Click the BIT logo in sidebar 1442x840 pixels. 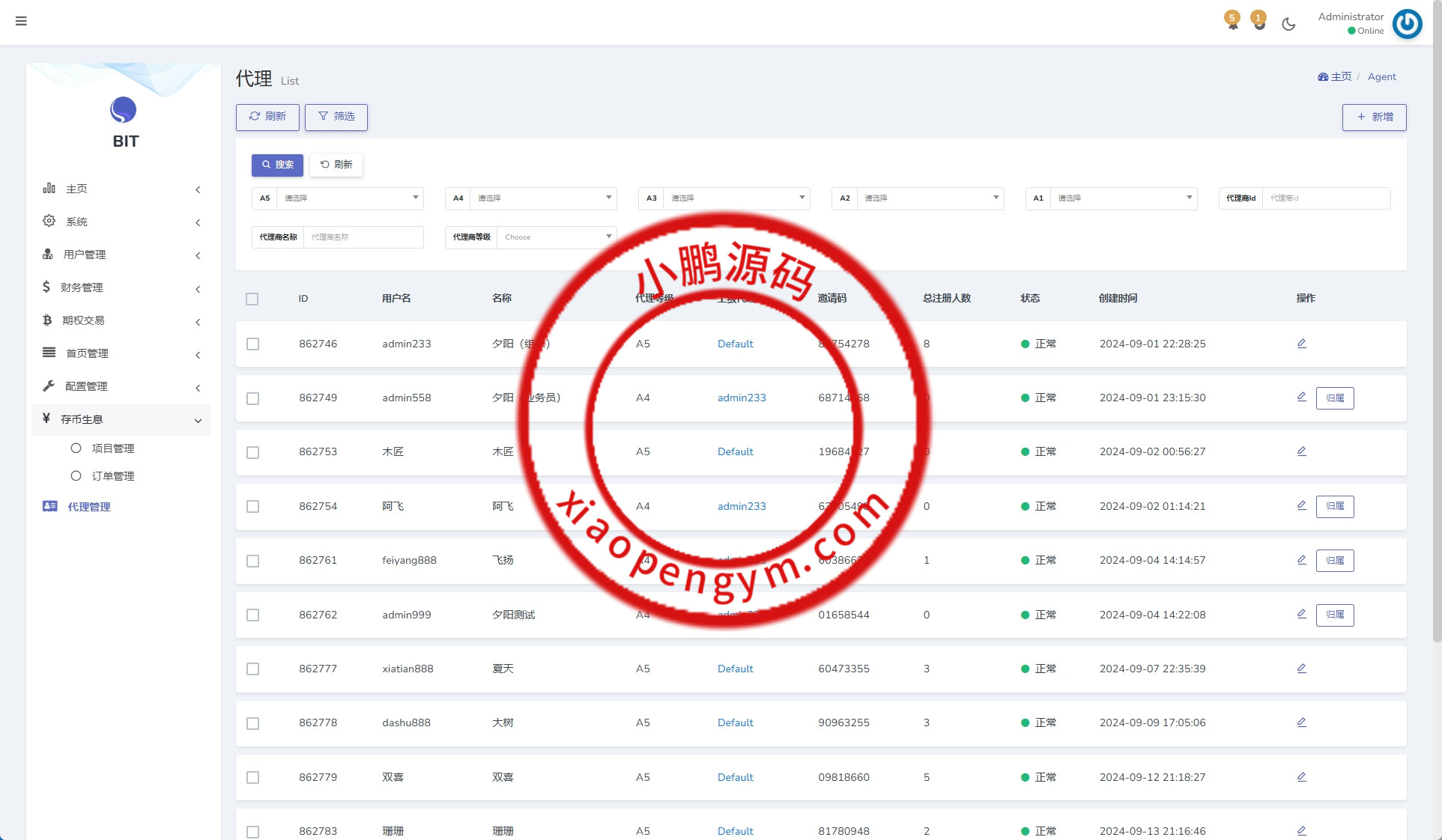(124, 110)
